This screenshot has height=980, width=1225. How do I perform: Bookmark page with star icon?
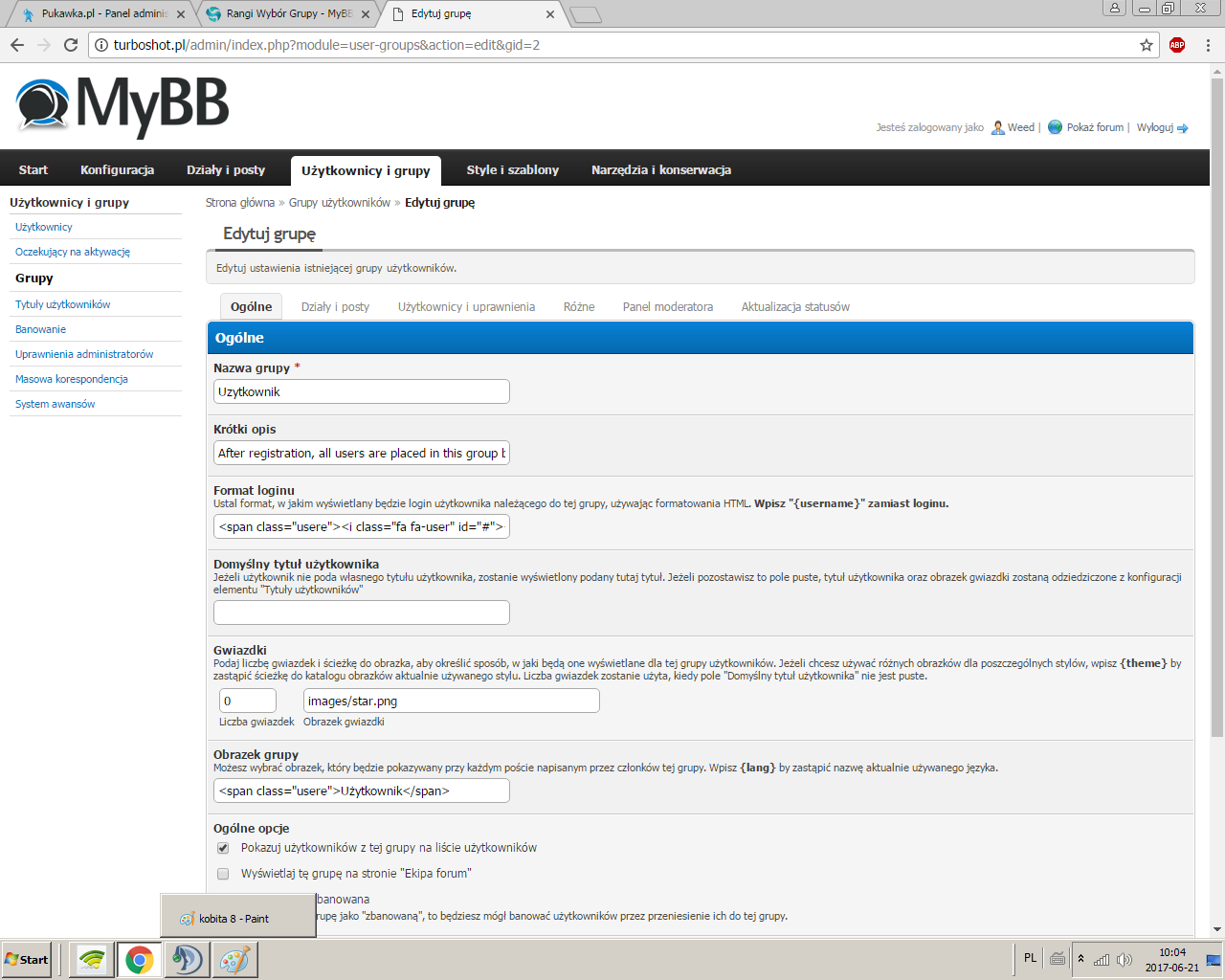(1147, 45)
